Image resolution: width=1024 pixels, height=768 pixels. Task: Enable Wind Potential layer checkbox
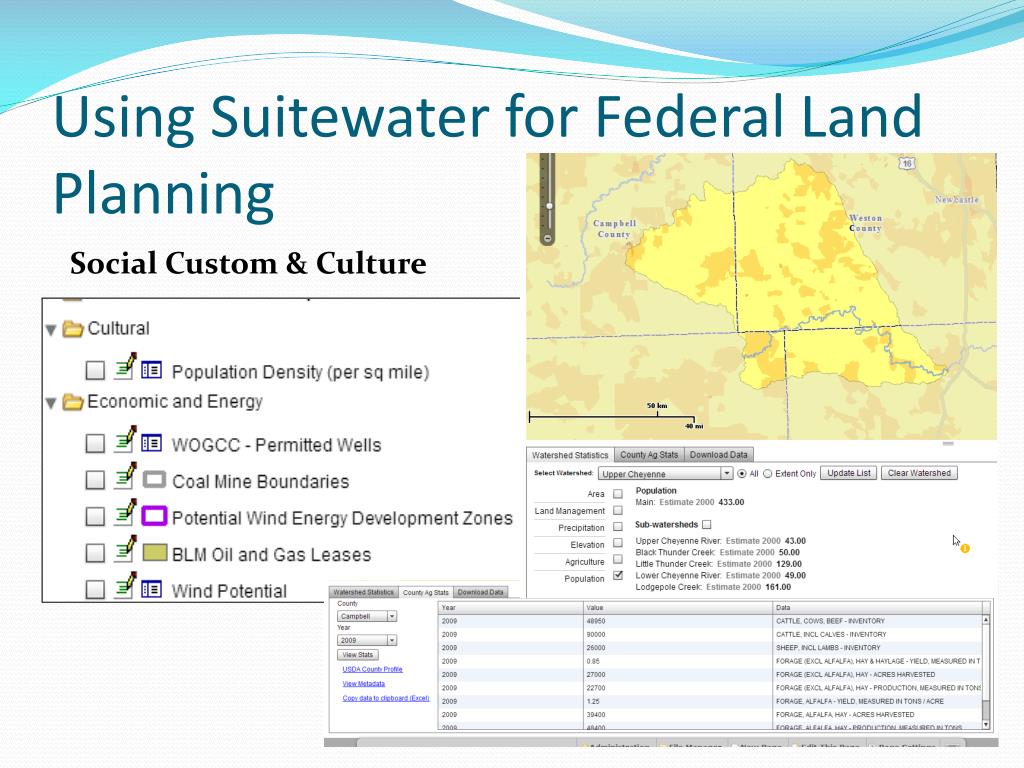pyautogui.click(x=95, y=590)
